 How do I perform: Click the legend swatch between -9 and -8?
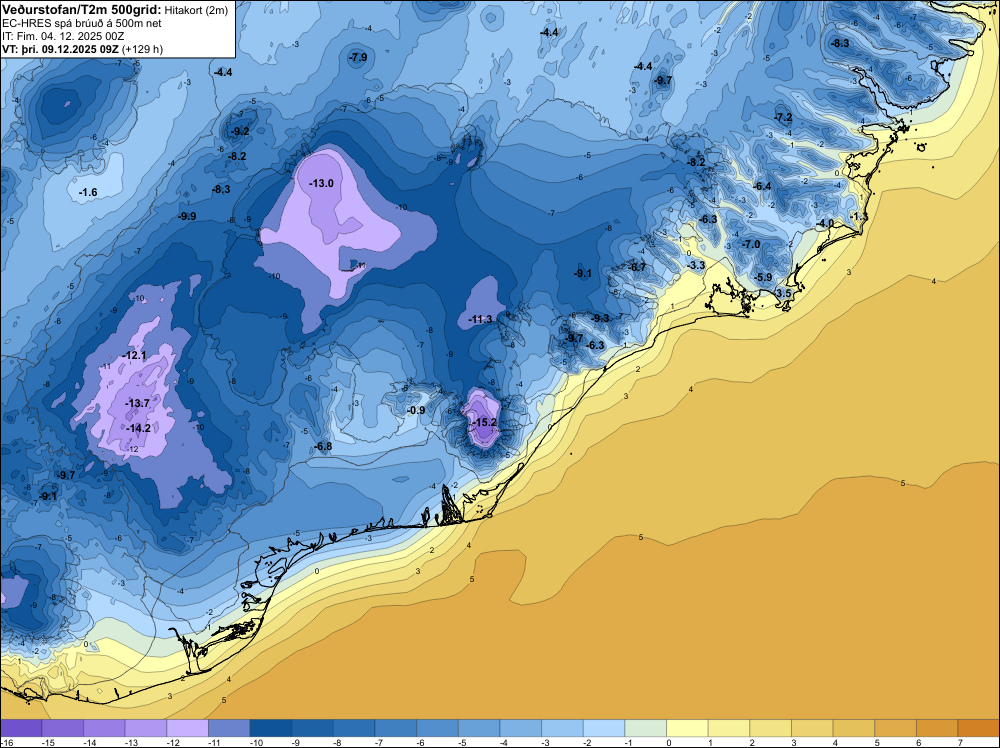point(312,728)
